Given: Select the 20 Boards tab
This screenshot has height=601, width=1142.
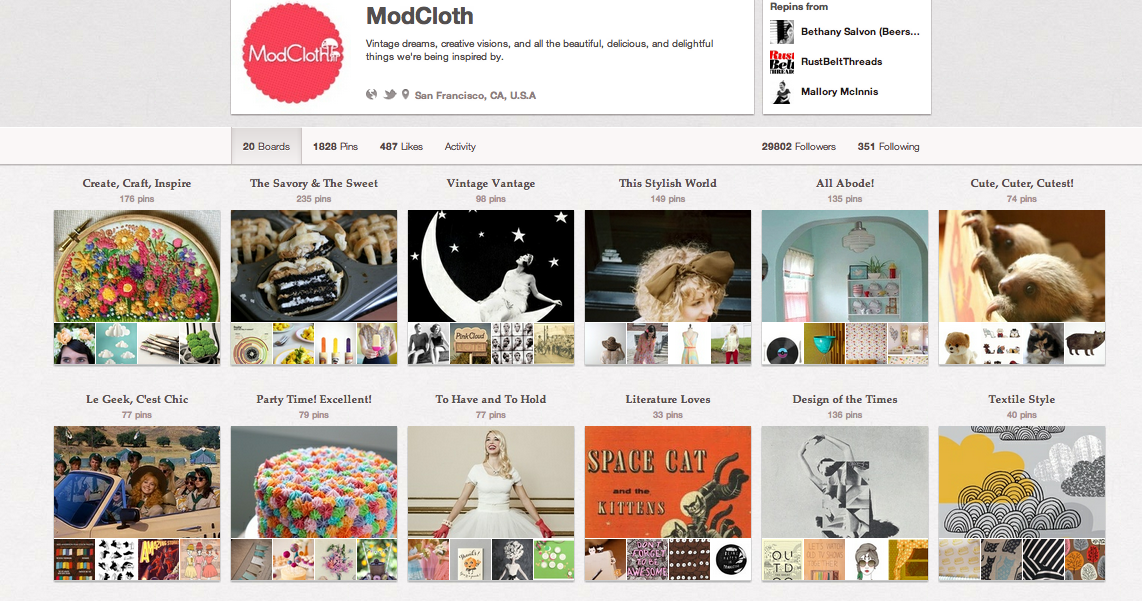Looking at the screenshot, I should tap(266, 146).
